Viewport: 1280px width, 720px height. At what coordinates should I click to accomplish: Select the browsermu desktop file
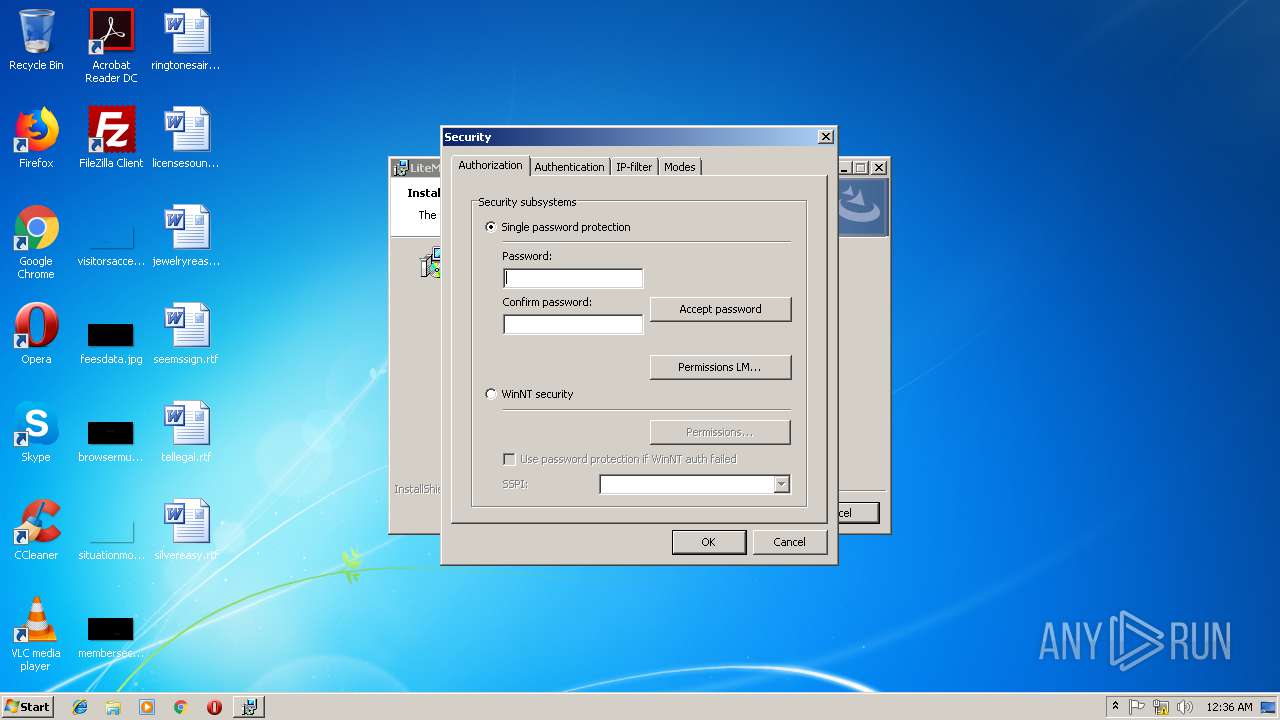point(111,440)
